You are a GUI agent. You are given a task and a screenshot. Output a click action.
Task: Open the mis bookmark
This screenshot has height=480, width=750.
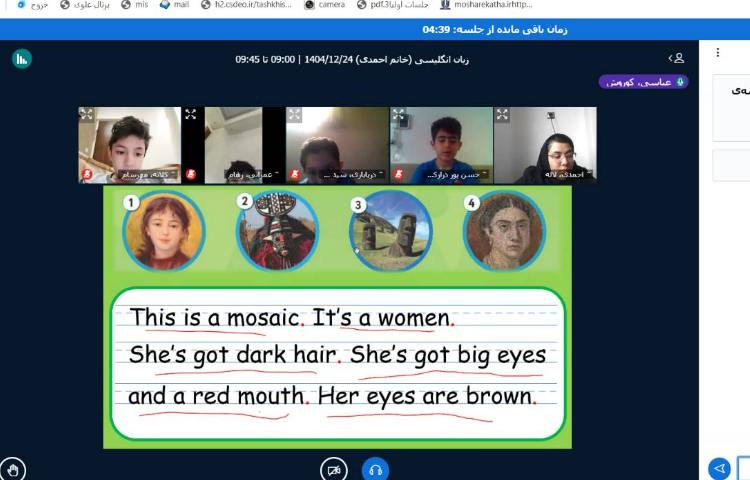134,5
